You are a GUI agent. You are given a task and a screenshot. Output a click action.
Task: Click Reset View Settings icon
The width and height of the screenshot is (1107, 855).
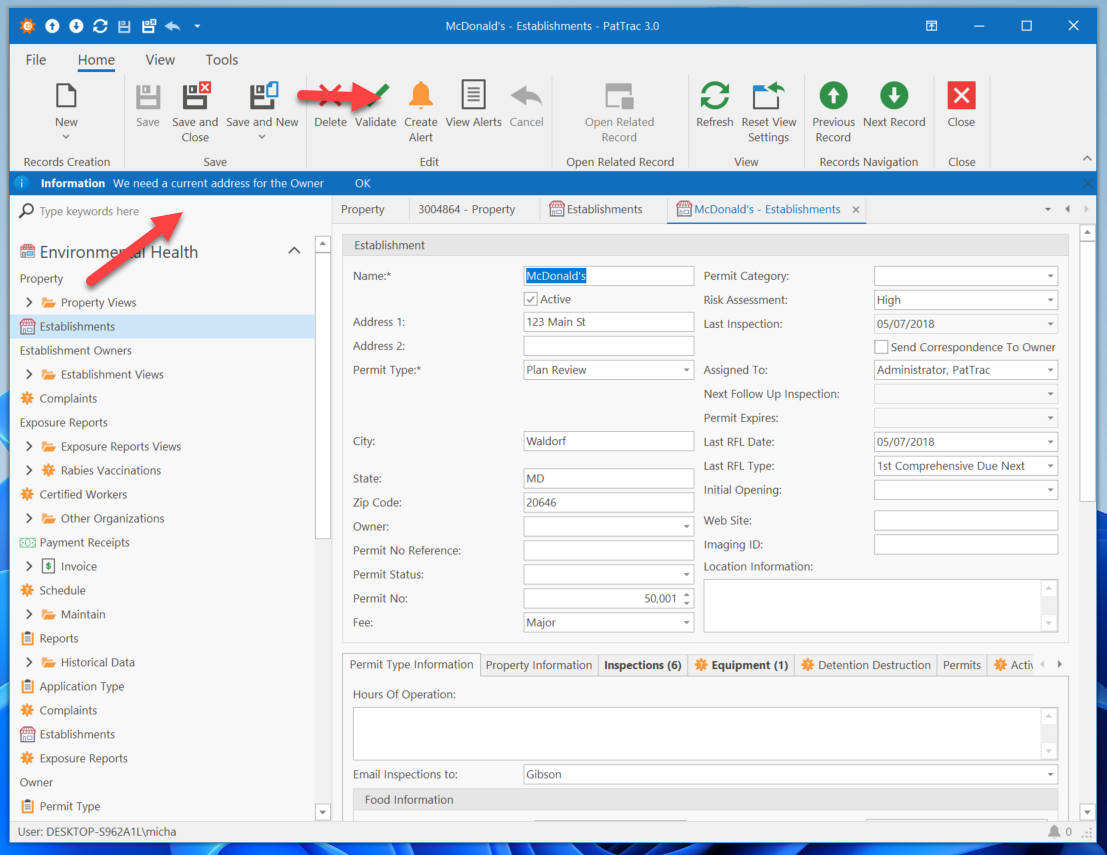(768, 95)
